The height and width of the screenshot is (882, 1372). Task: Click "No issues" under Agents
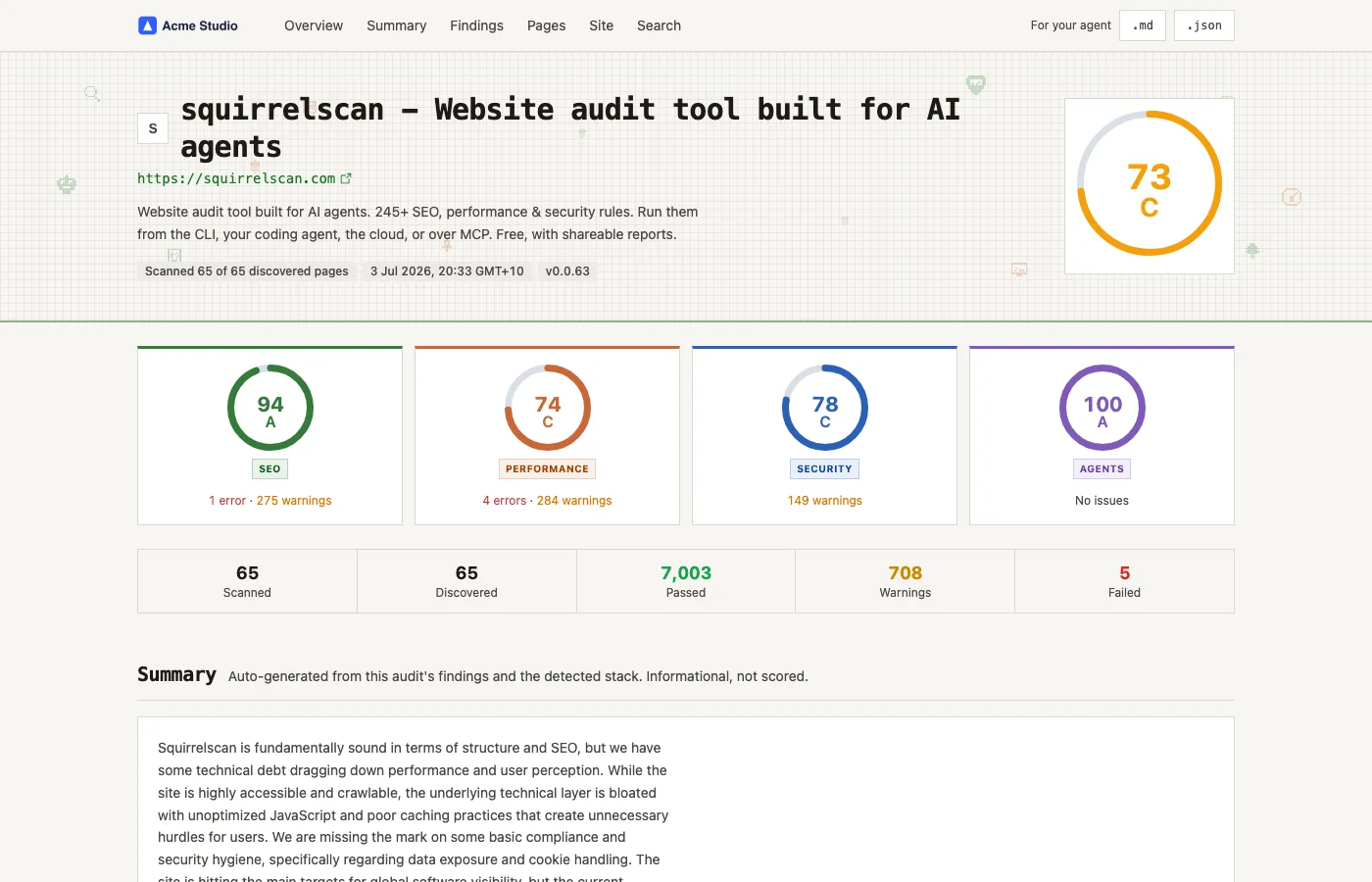1102,501
